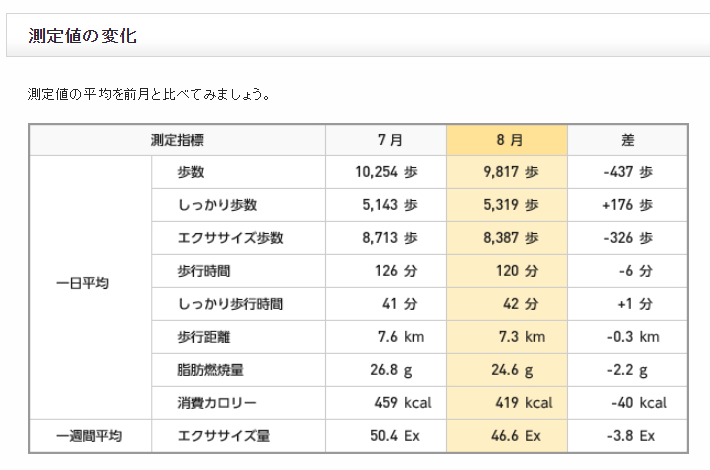Click the 歩数 row label
710x470 pixels.
pos(191,172)
